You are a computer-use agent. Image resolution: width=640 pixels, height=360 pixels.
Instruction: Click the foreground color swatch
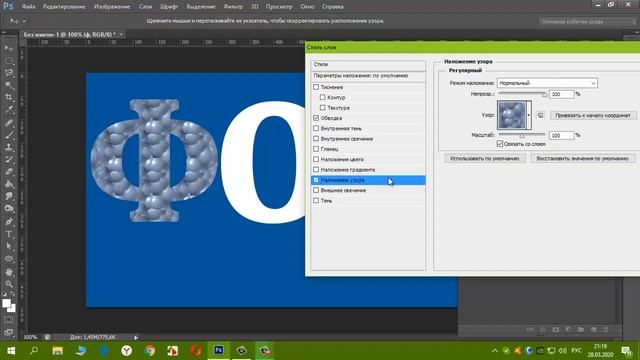pos(6,303)
